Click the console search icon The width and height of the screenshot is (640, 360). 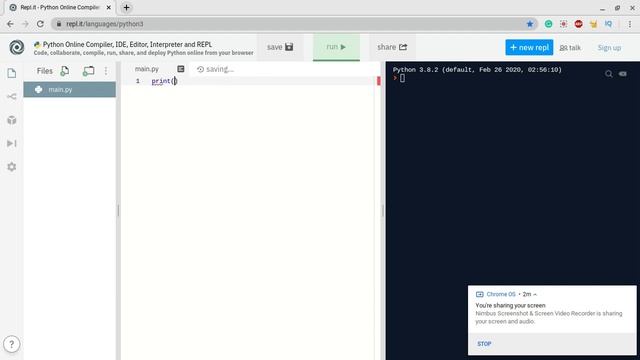tap(609, 74)
